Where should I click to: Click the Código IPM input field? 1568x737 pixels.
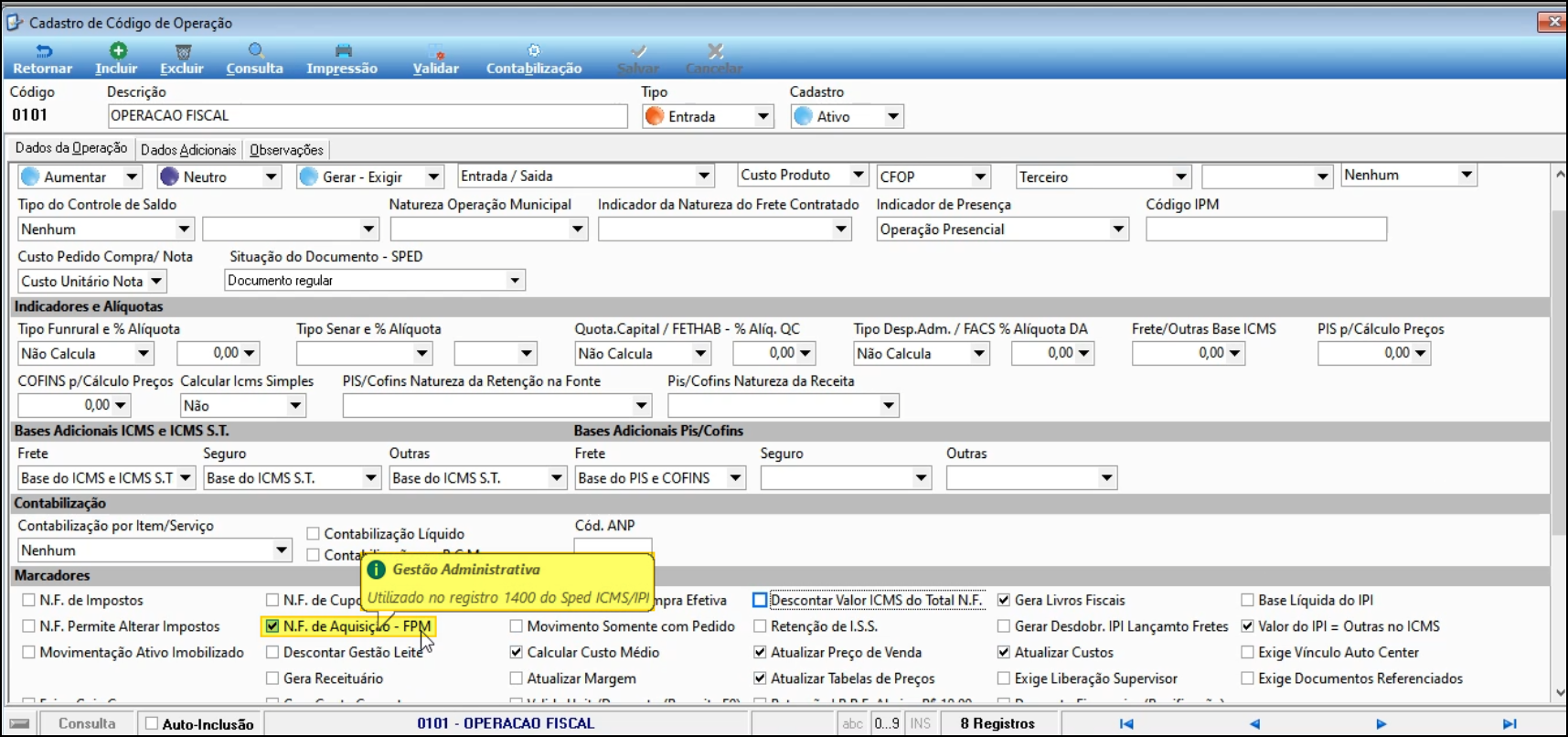coord(1266,230)
